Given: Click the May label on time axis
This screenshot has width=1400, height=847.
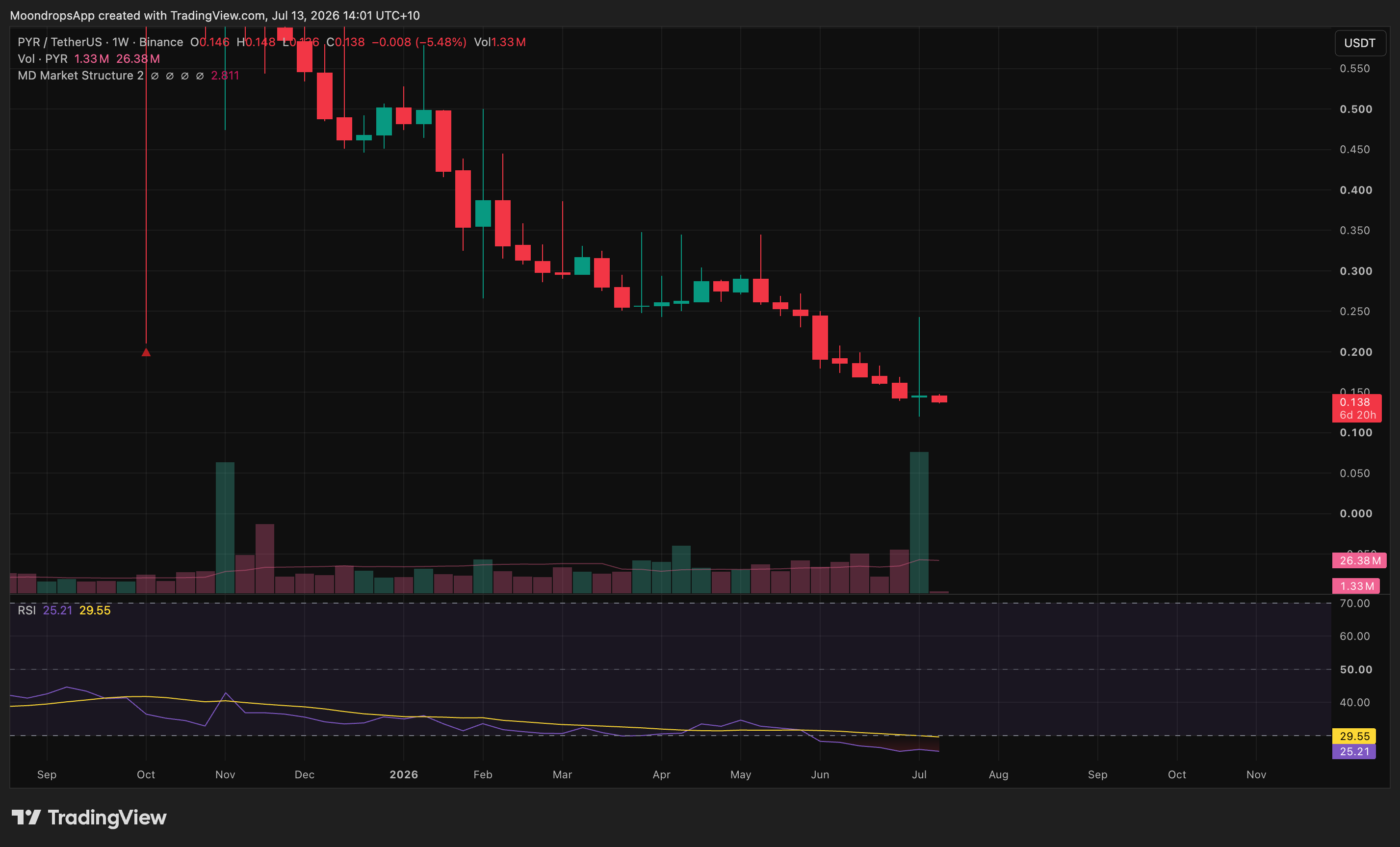Looking at the screenshot, I should click(740, 774).
